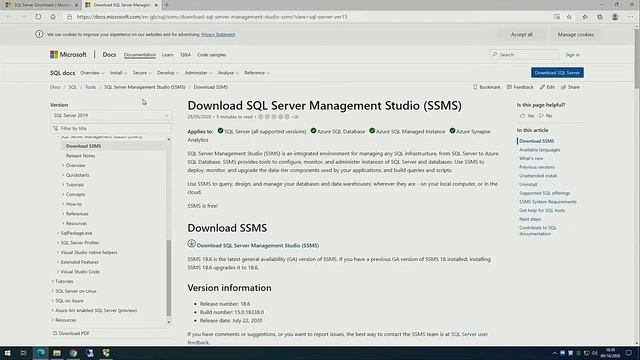640x360 pixels.
Task: Focus the docs Search field
Action: tap(524, 54)
